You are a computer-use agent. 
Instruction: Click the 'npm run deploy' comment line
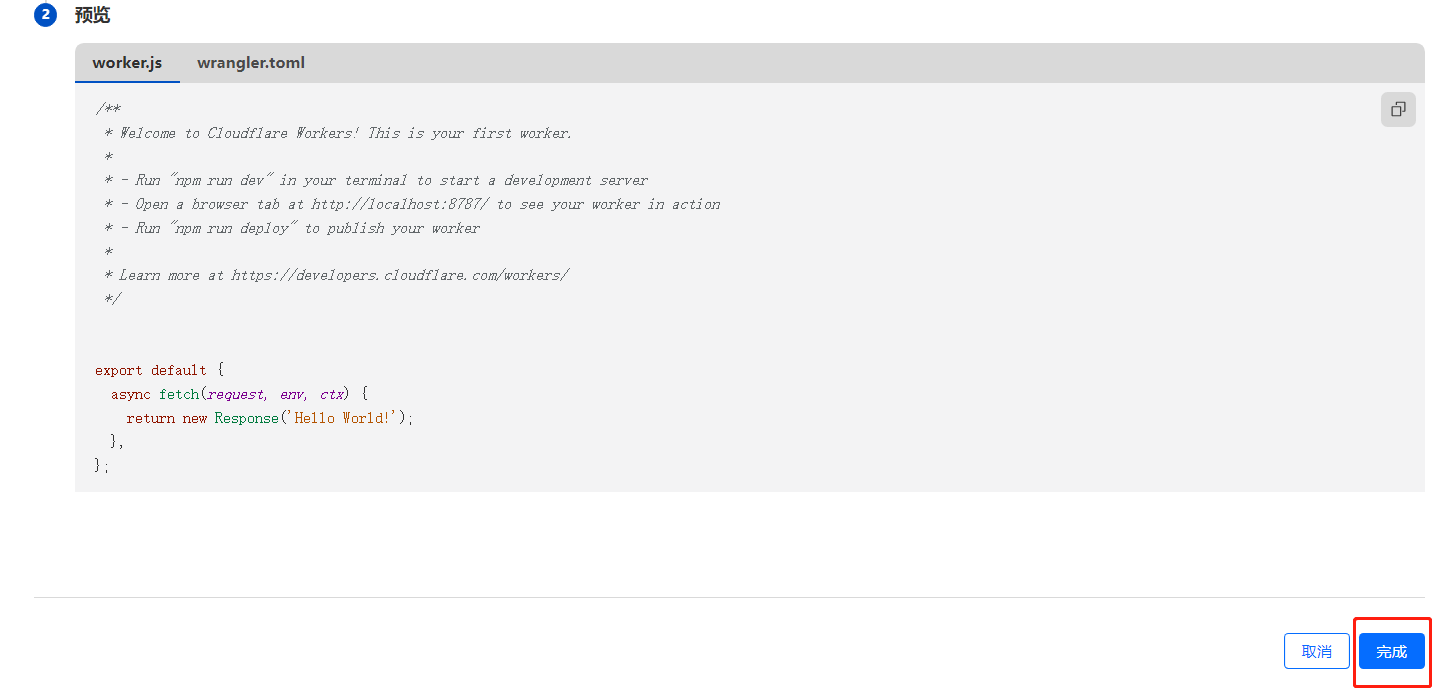[292, 228]
